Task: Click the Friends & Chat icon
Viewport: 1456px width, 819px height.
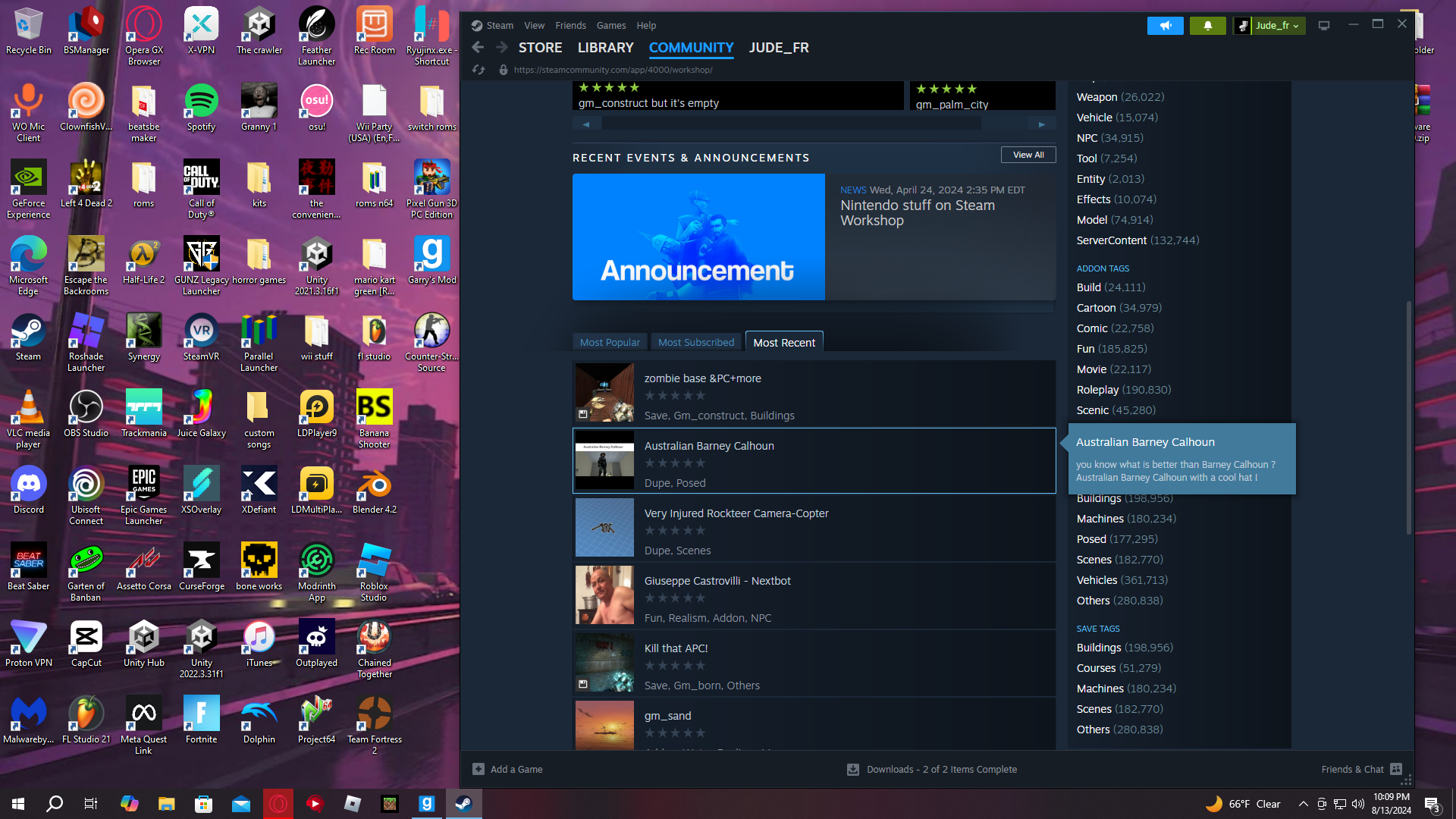Action: coord(1396,769)
